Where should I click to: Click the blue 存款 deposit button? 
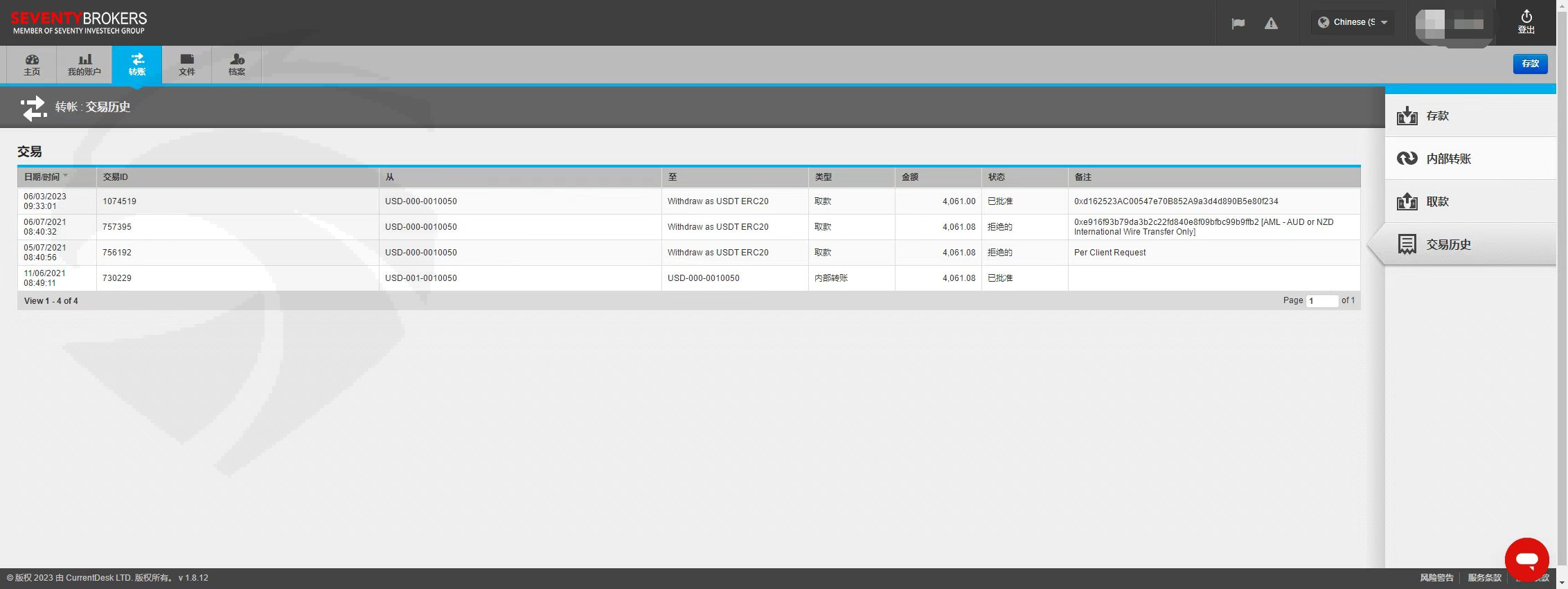(x=1530, y=64)
